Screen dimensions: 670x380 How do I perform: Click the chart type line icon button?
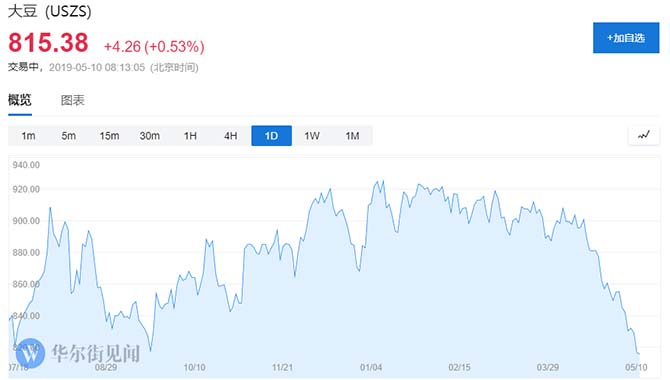pyautogui.click(x=644, y=136)
